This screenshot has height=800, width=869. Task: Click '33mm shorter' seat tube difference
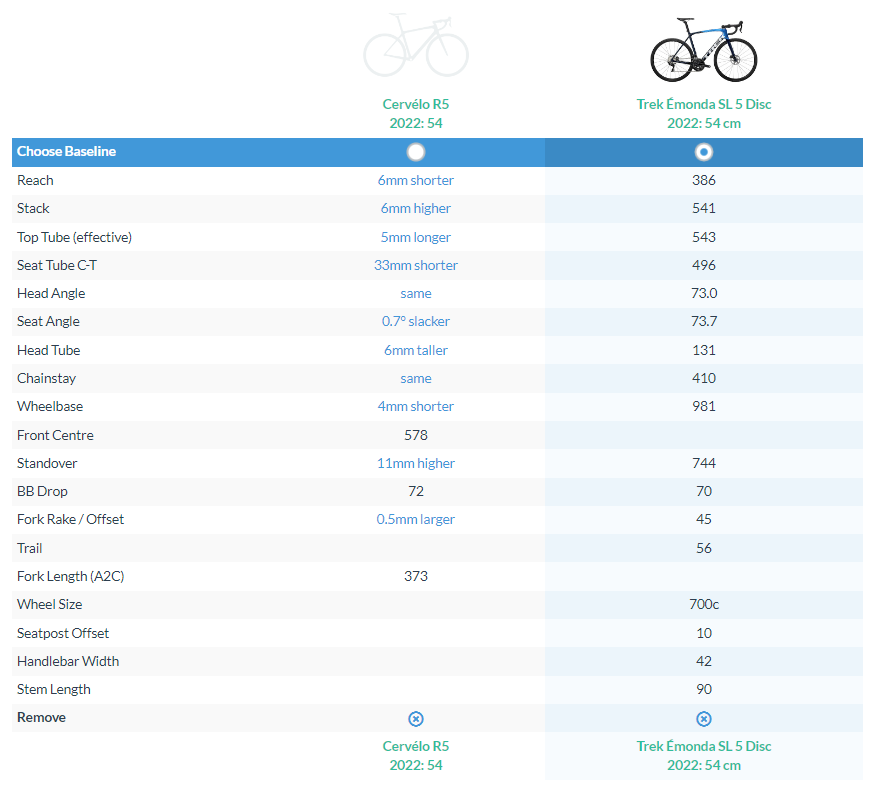[x=416, y=265]
